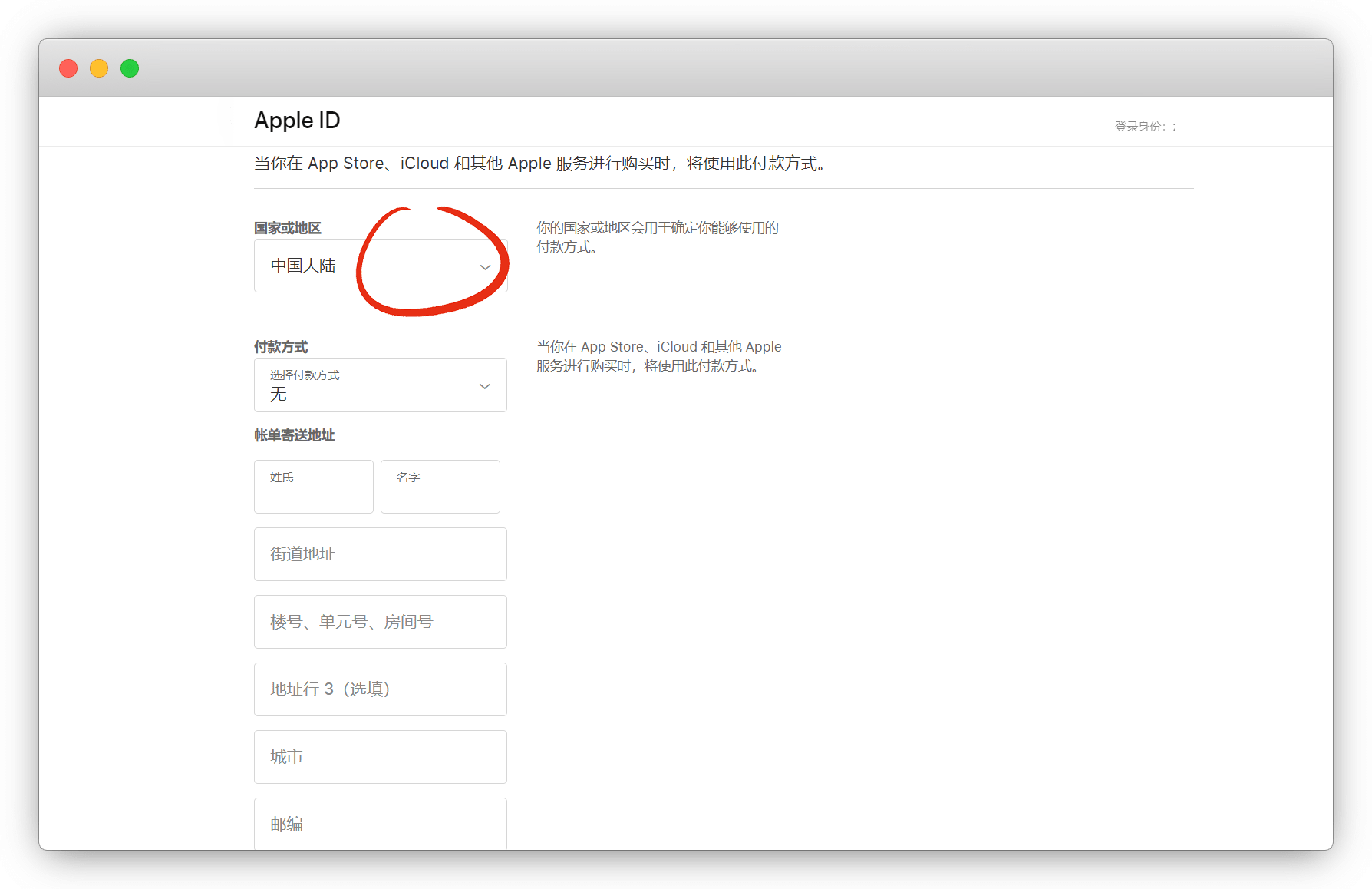
Task: Open the 国家或地区 dropdown showing 中国大陆
Action: pos(381,266)
